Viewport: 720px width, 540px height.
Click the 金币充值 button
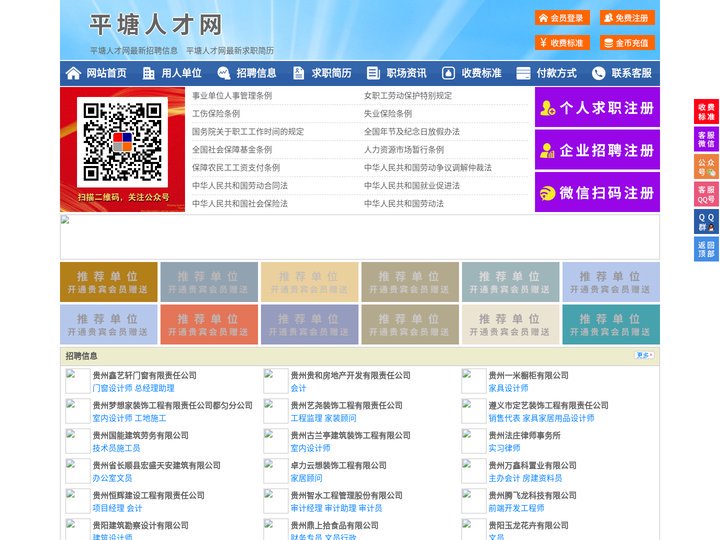[627, 43]
